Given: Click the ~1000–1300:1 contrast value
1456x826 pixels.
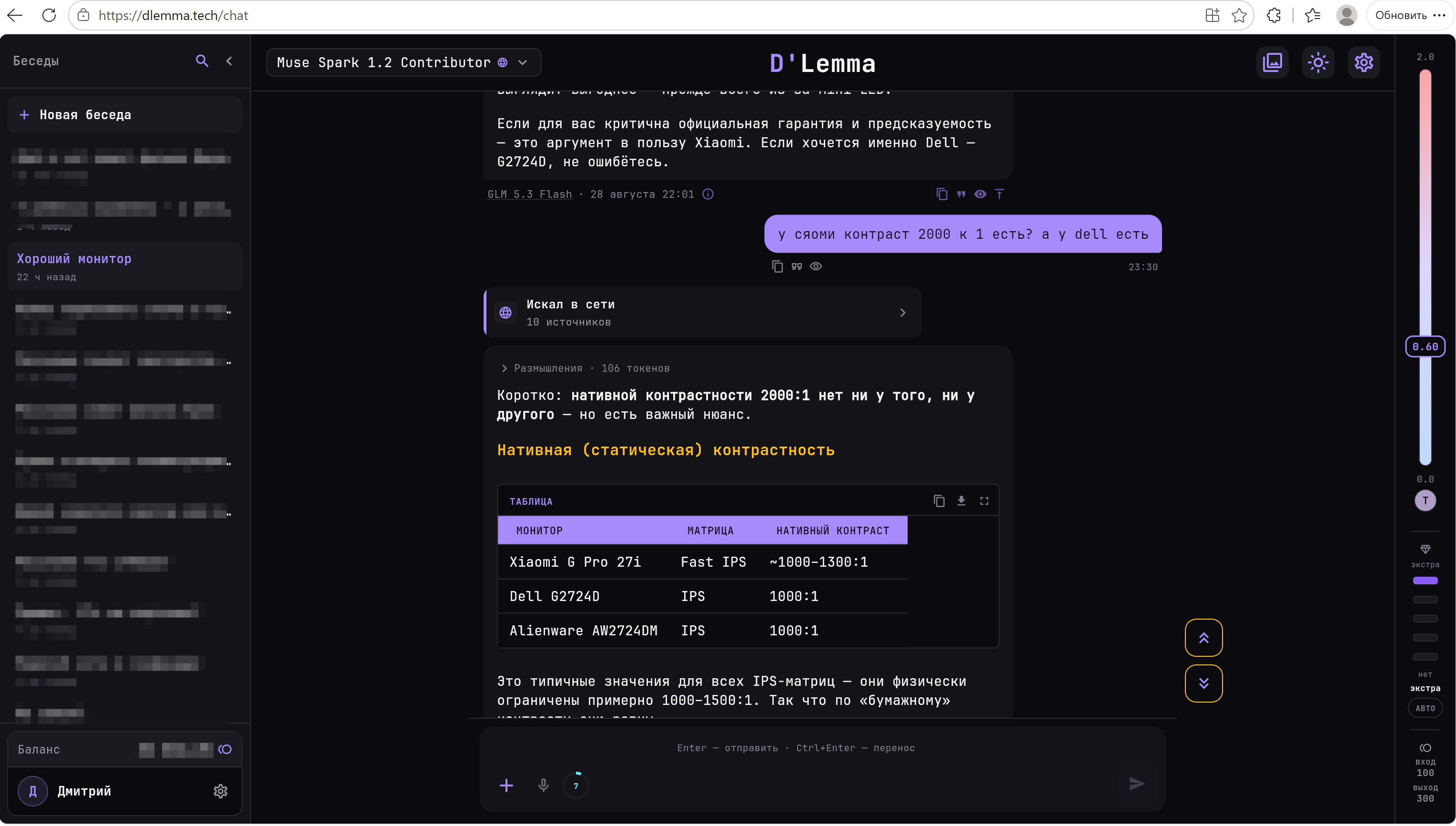Looking at the screenshot, I should click(818, 562).
